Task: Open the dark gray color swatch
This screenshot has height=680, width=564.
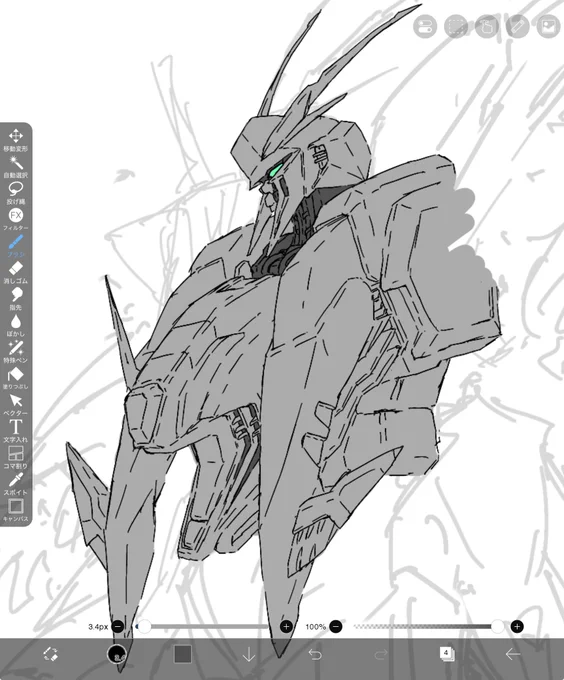Action: tap(183, 654)
